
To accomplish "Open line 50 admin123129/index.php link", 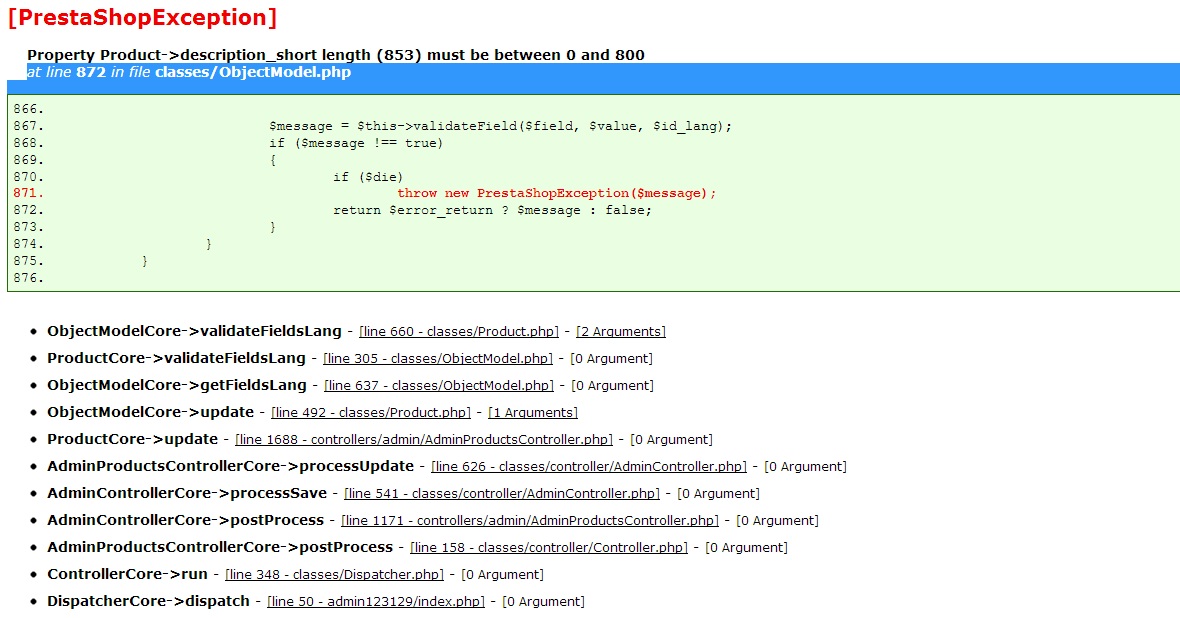I will 376,603.
